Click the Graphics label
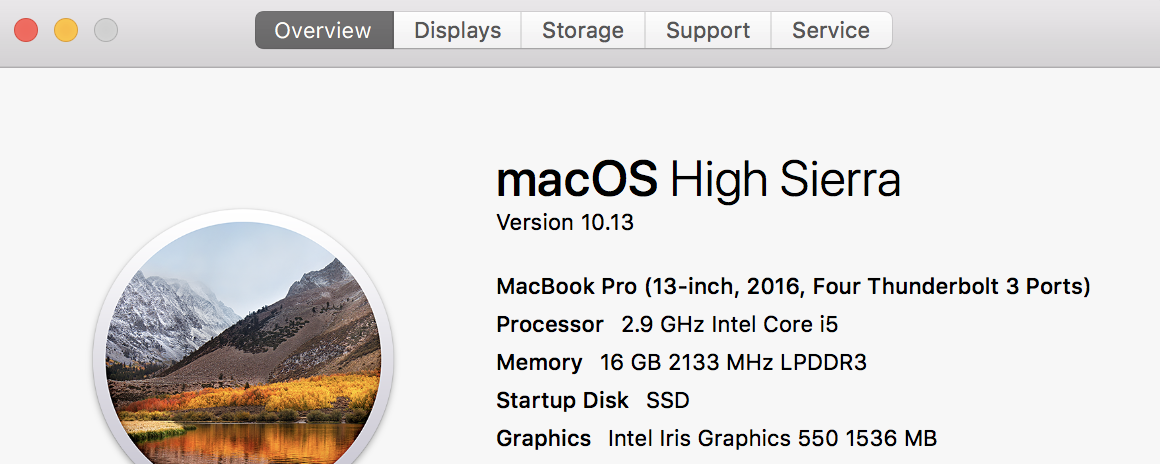The width and height of the screenshot is (1160, 464). coord(544,439)
